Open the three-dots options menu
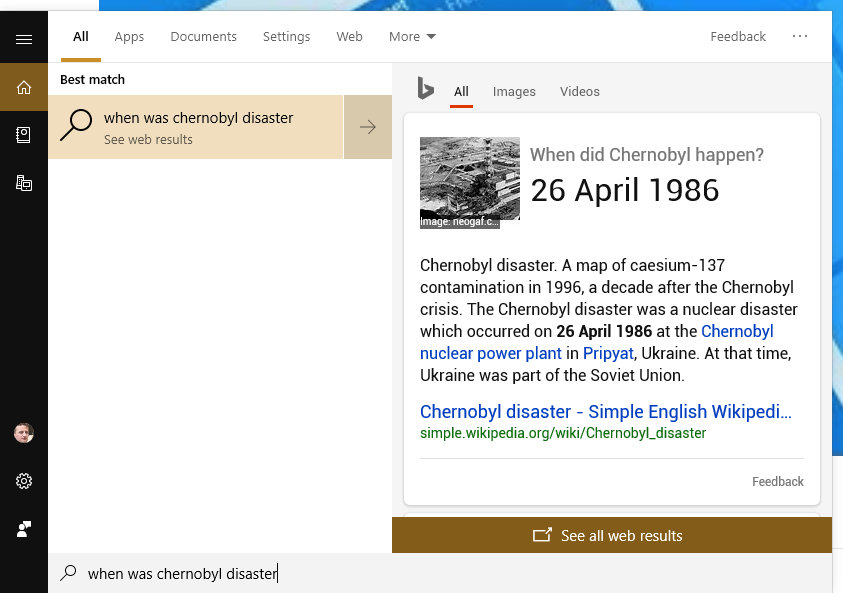The width and height of the screenshot is (843, 593). tap(799, 36)
